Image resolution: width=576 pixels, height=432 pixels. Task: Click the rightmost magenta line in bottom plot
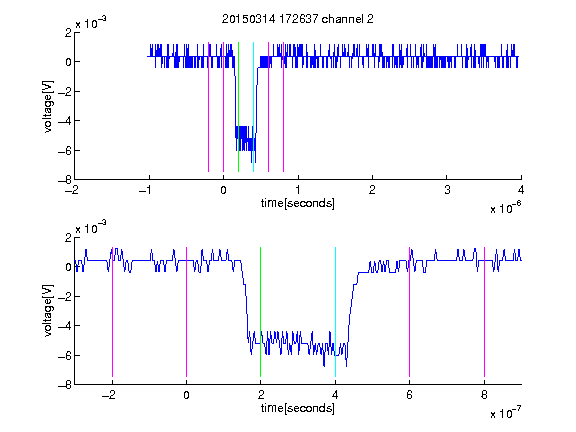(484, 312)
